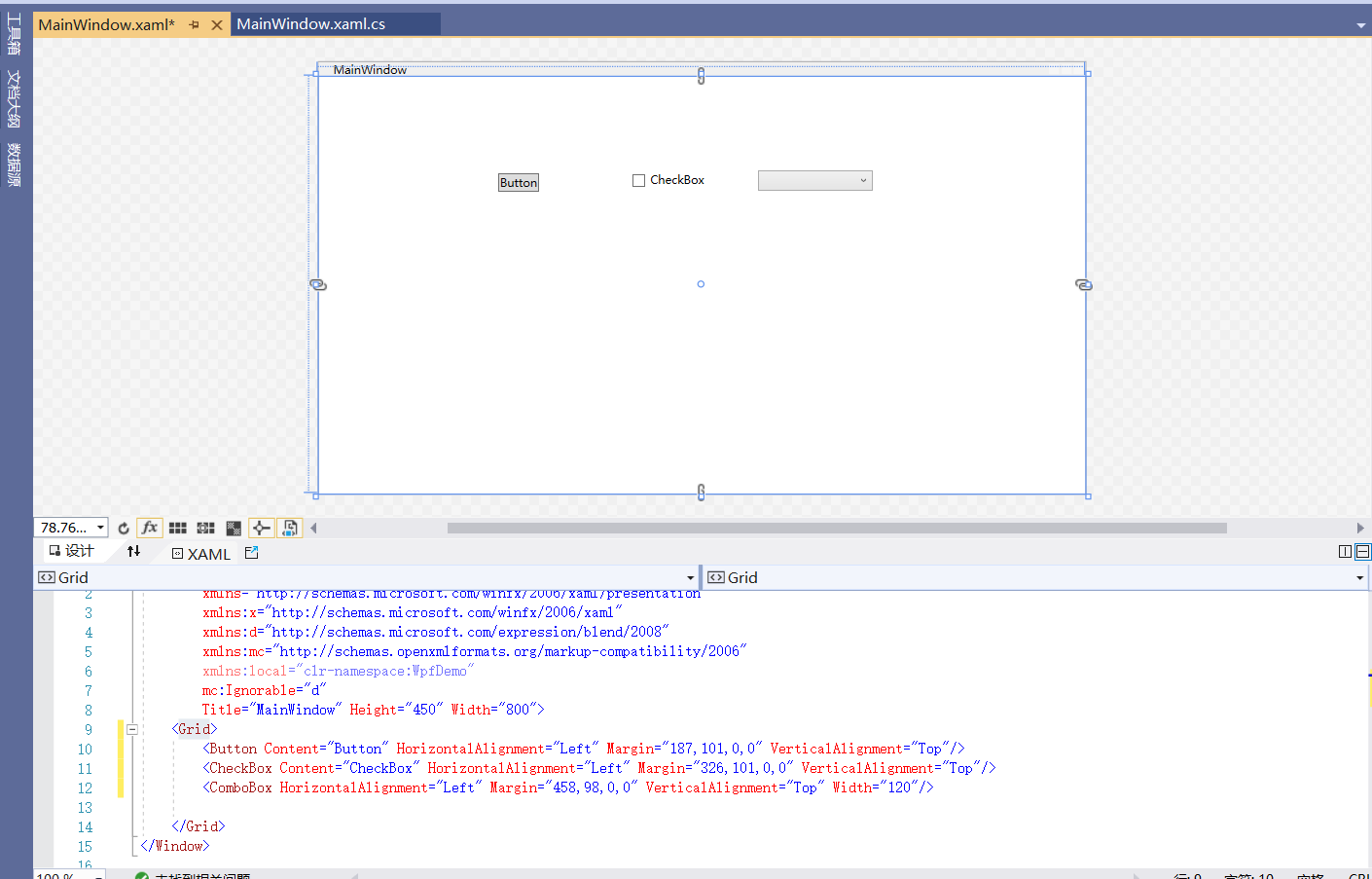Click the left-edge margin link anchor
The image size is (1372, 879).
(x=318, y=285)
